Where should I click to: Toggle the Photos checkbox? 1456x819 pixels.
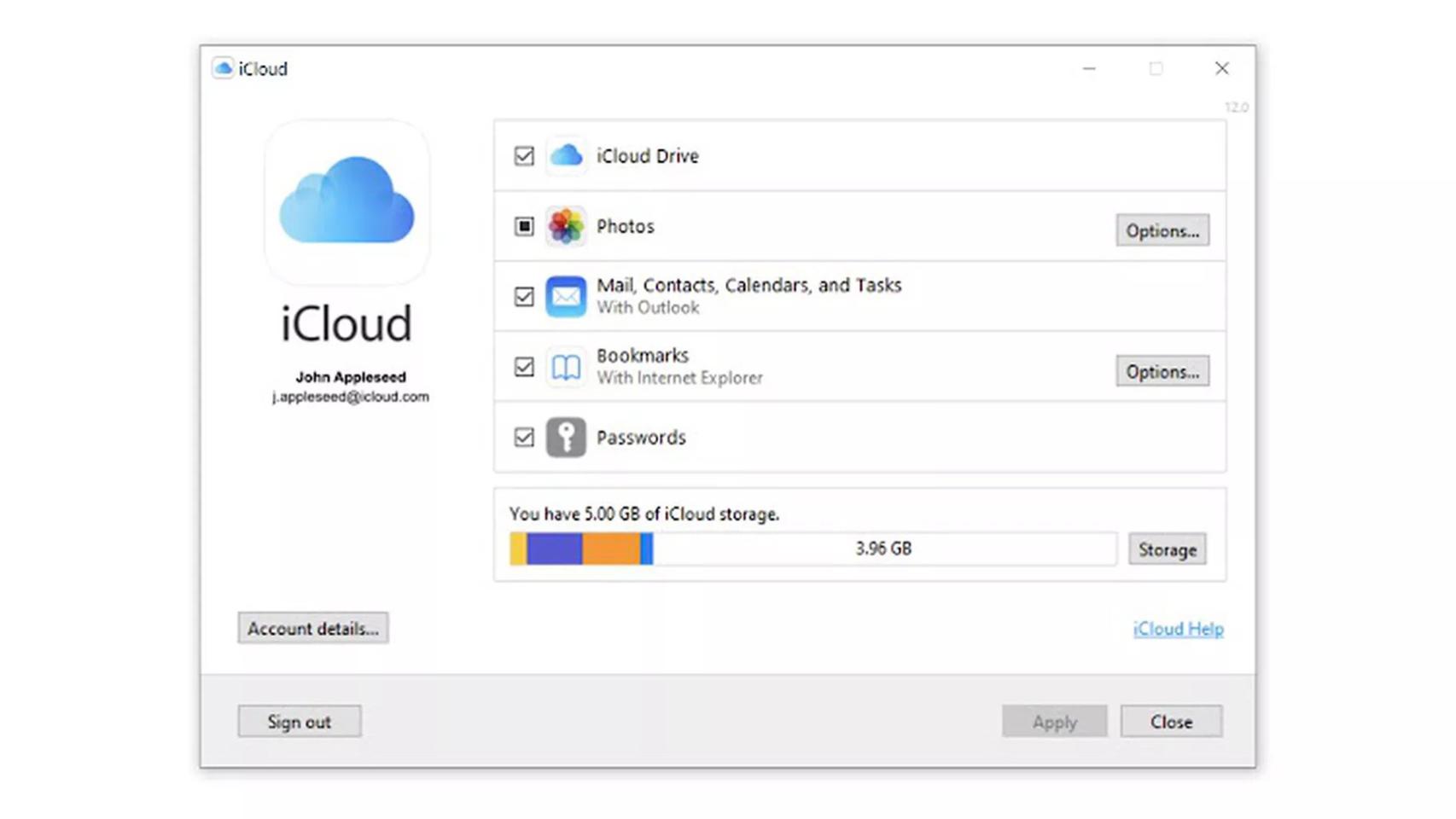pos(524,226)
